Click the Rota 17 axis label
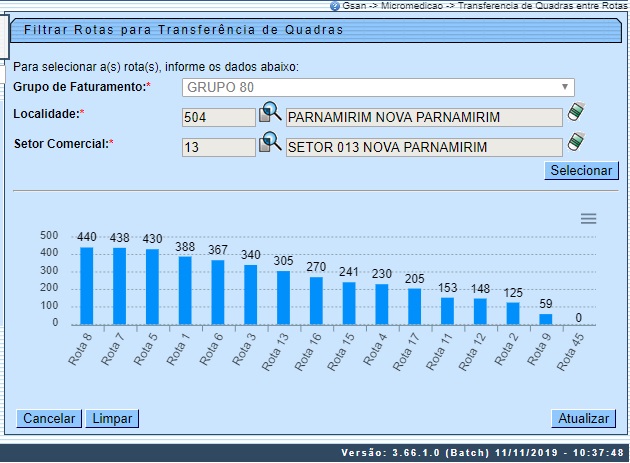The height and width of the screenshot is (463, 630). 407,352
